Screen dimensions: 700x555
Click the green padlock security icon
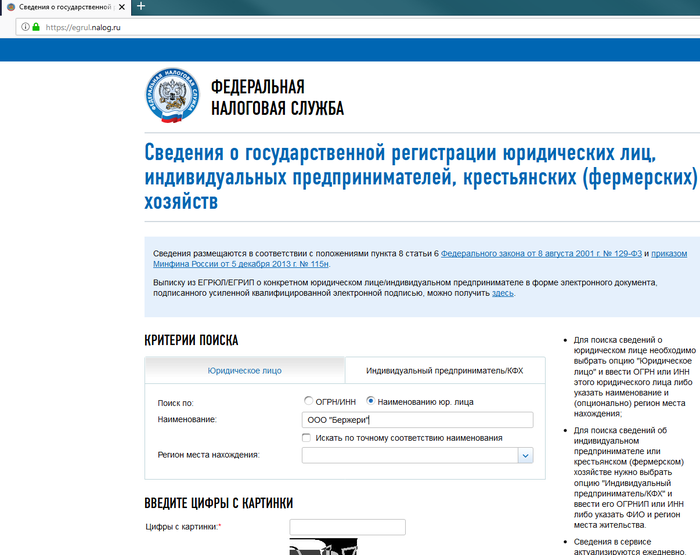(x=36, y=27)
